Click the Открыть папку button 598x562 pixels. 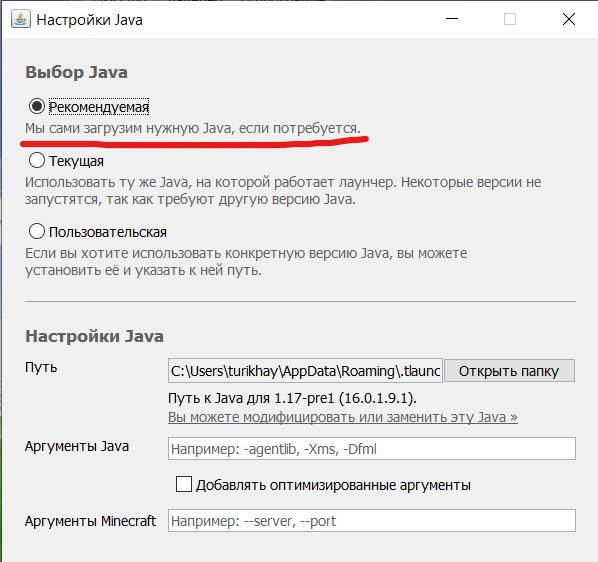(x=509, y=371)
